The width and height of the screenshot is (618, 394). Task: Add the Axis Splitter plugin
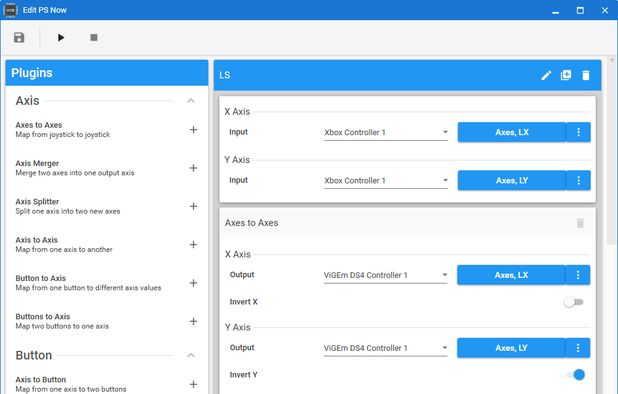click(193, 206)
